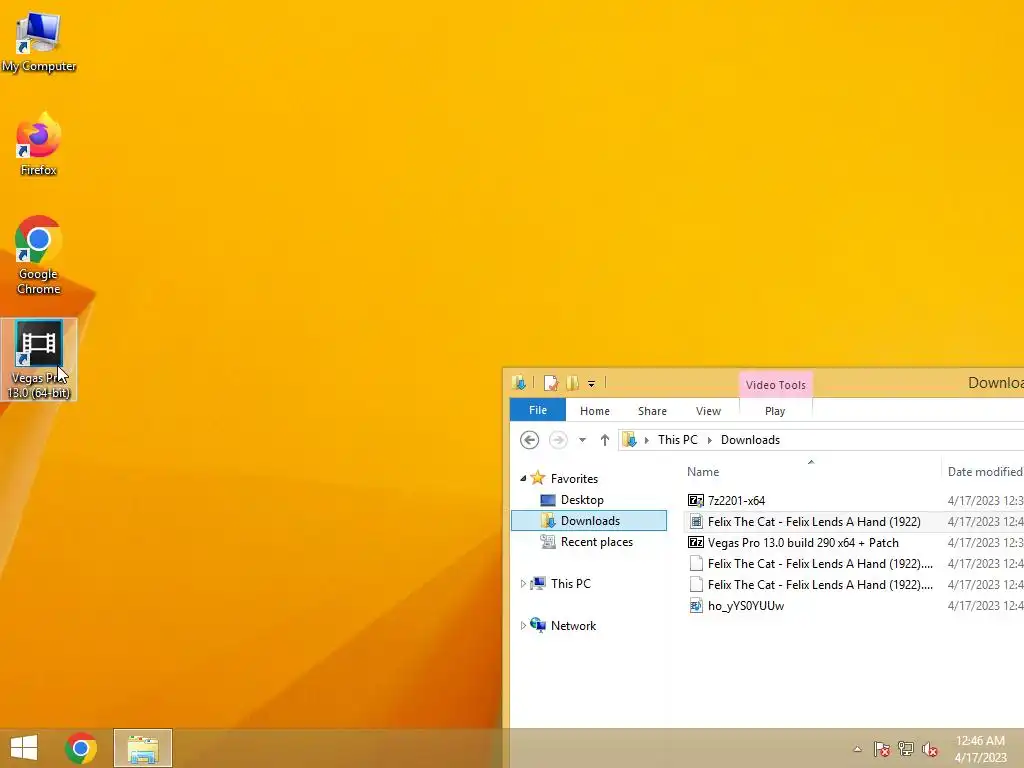Image resolution: width=1024 pixels, height=768 pixels.
Task: Click the Vegas Pro archive 7z icon
Action: point(696,543)
